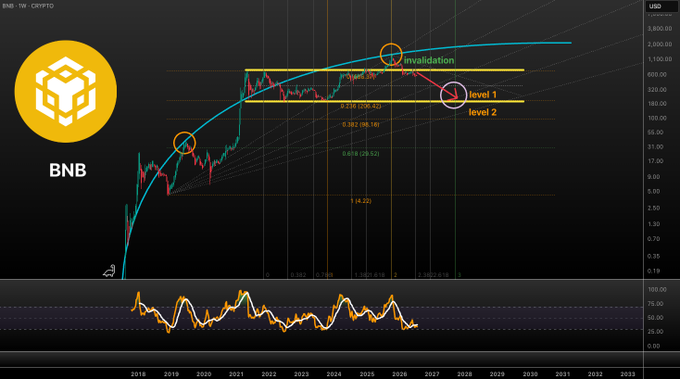Click the 17.00 price axis label

655,161
